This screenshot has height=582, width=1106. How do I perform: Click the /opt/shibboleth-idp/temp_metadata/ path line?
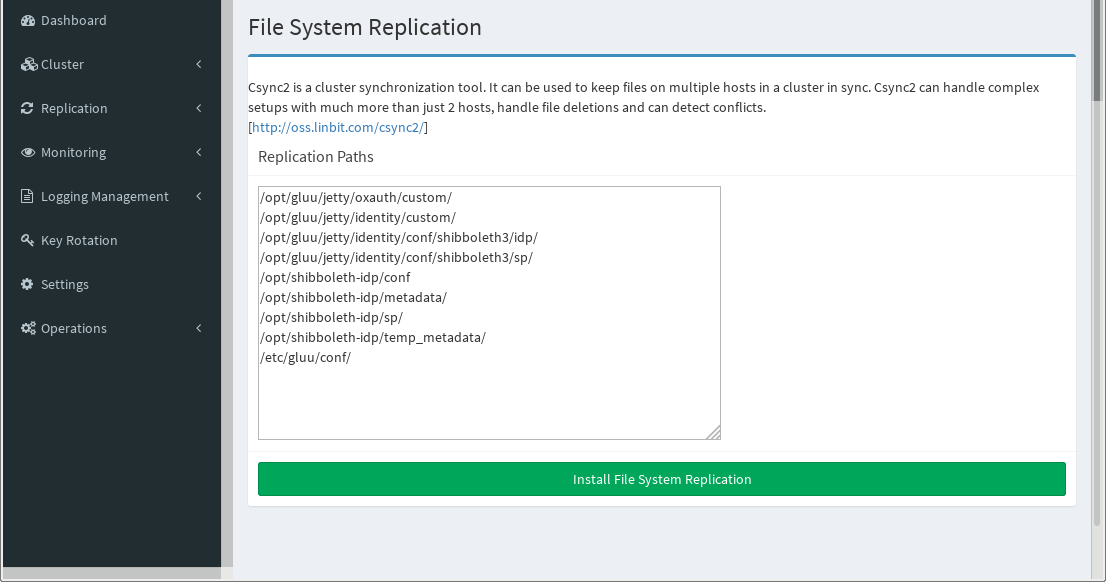click(x=372, y=337)
